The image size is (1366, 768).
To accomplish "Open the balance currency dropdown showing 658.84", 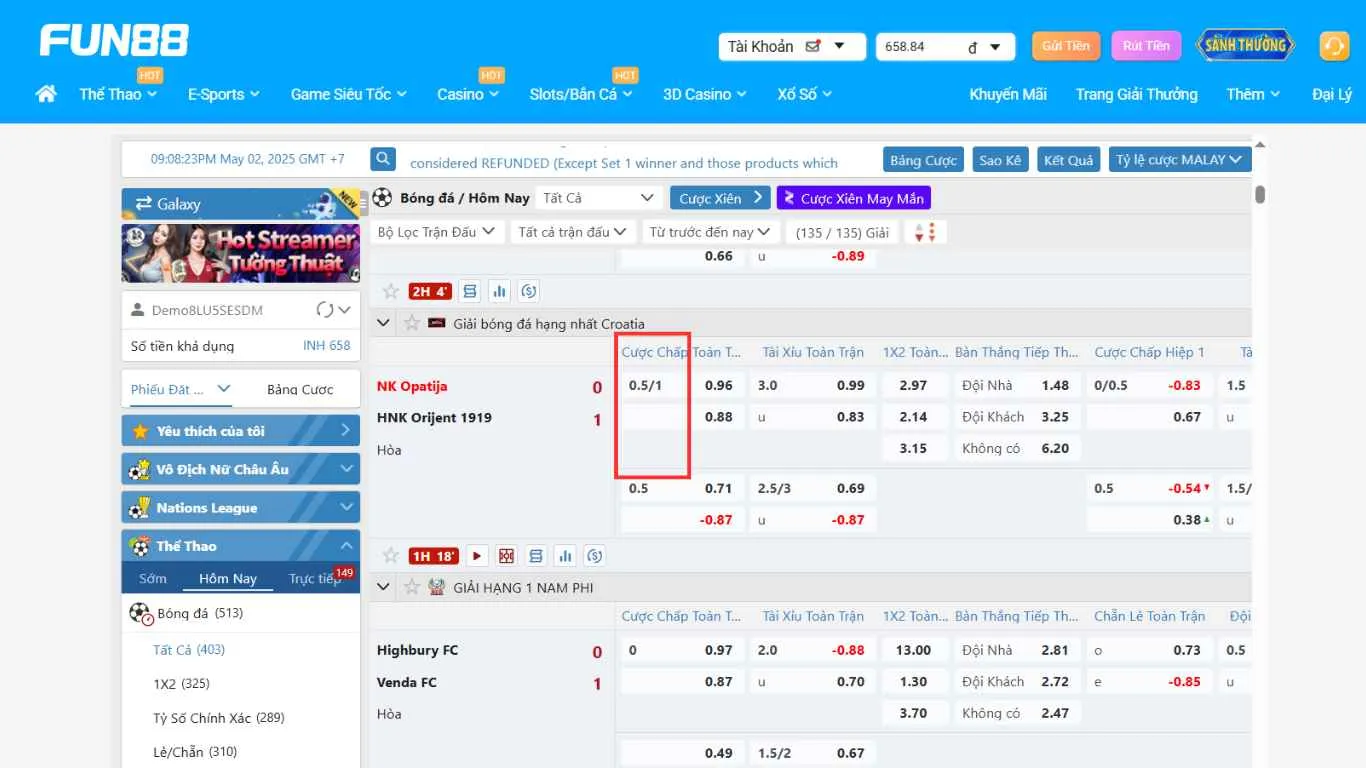I will [x=946, y=46].
